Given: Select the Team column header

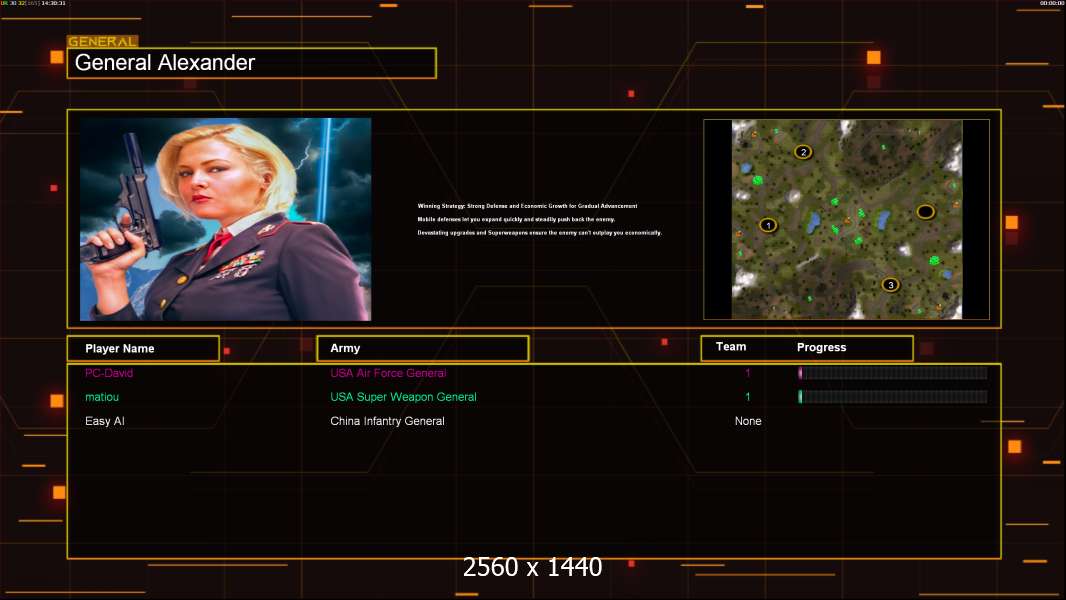Looking at the screenshot, I should tap(731, 347).
